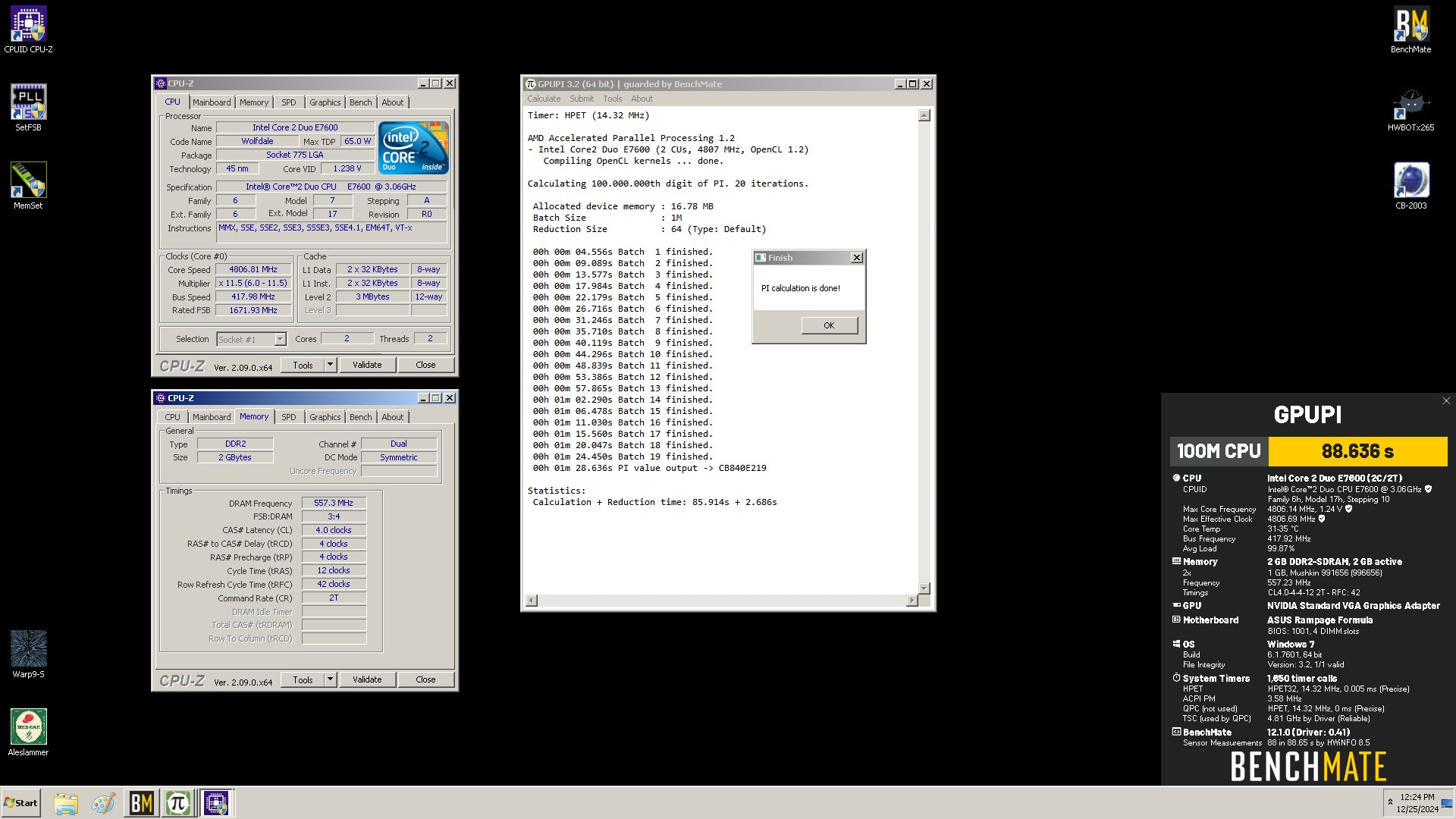Click the 88.636 s result in BenchMate
This screenshot has width=1456, height=819.
[1357, 451]
